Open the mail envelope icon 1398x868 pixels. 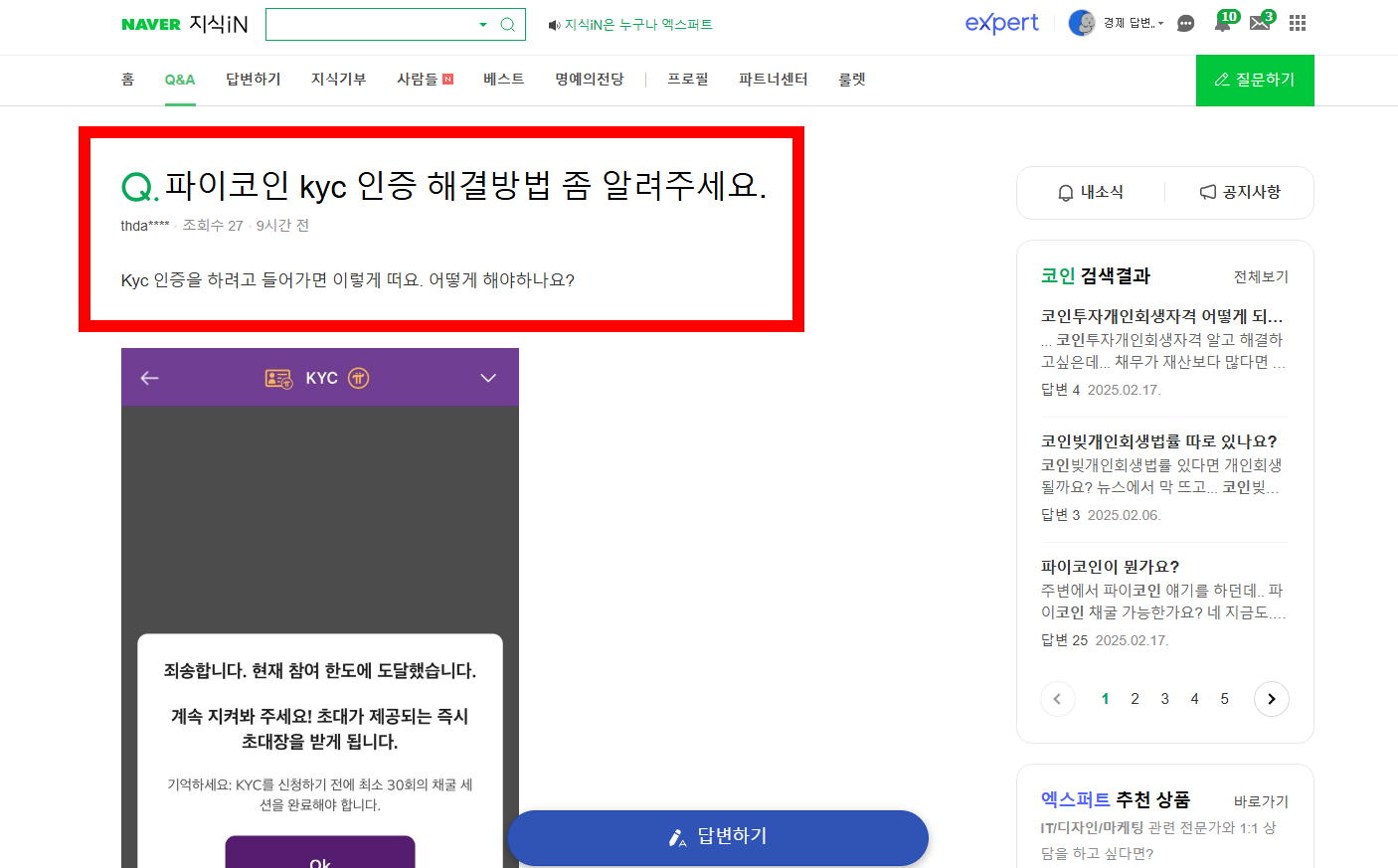pos(1260,22)
